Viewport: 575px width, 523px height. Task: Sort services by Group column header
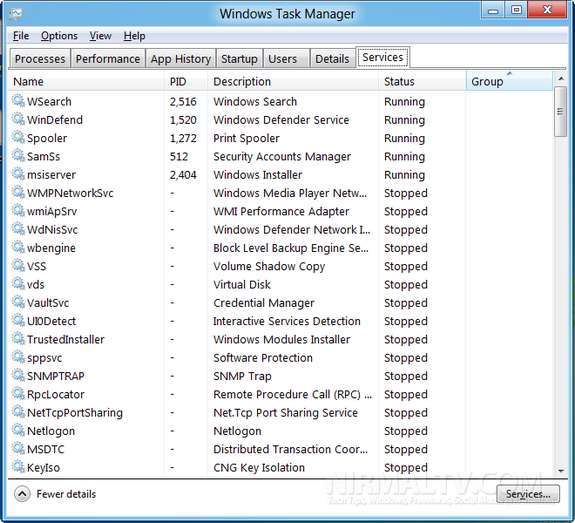(509, 81)
